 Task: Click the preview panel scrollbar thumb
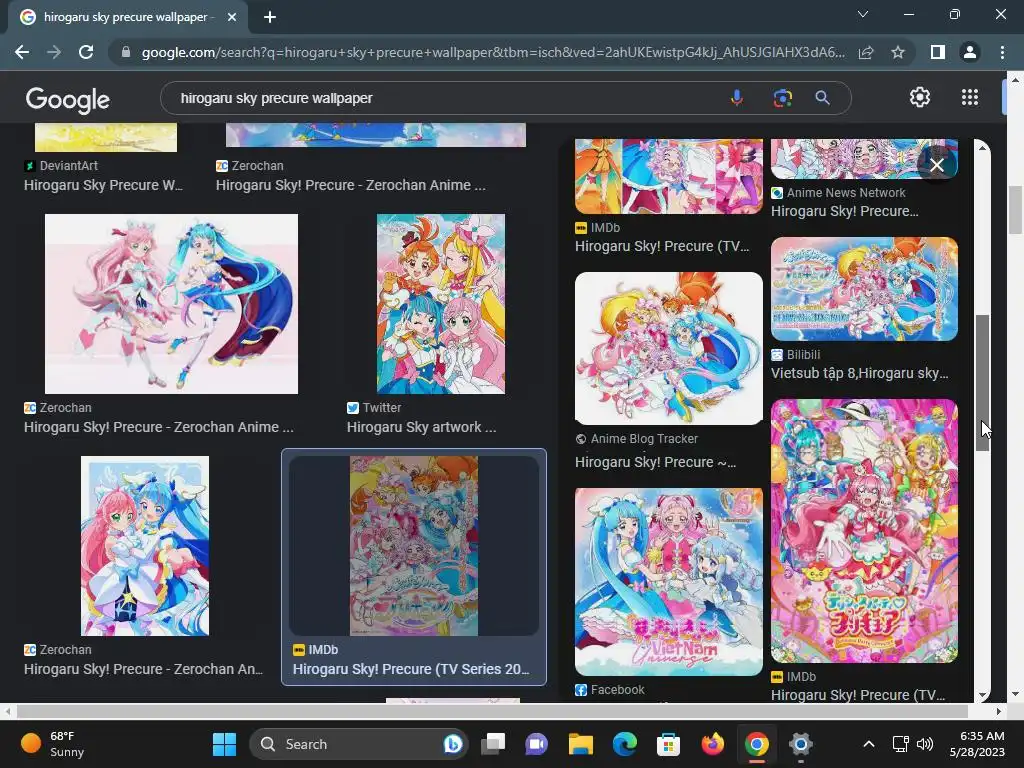(982, 383)
